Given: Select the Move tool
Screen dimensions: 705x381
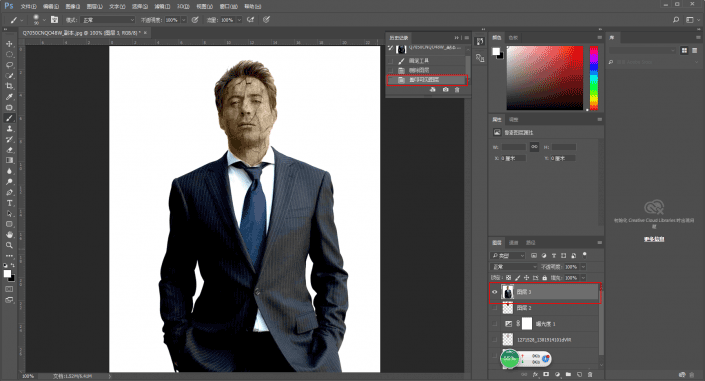Looking at the screenshot, I should coord(9,44).
